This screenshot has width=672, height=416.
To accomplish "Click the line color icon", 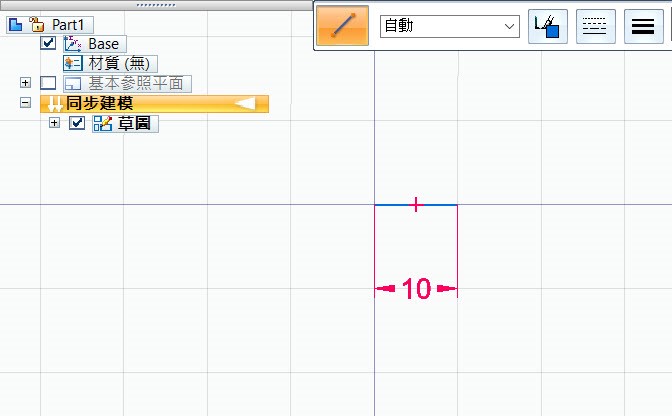I will 547,27.
